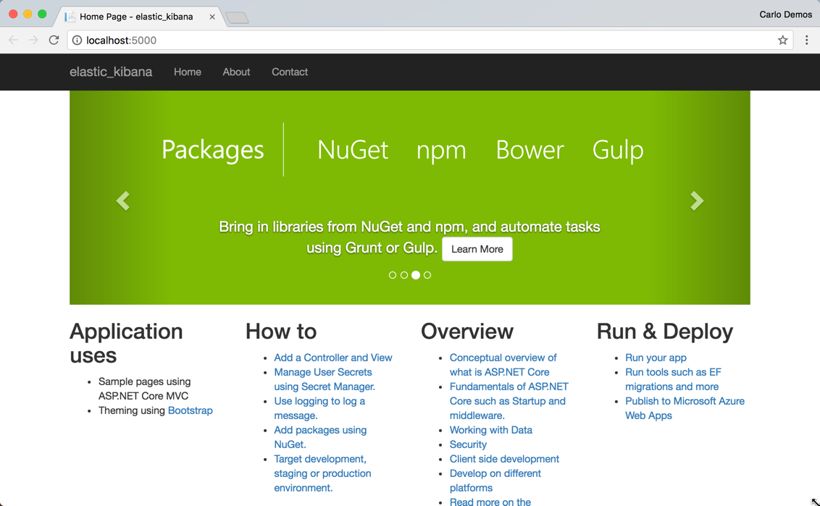Open the Client side development link
The height and width of the screenshot is (506, 820).
tap(504, 459)
